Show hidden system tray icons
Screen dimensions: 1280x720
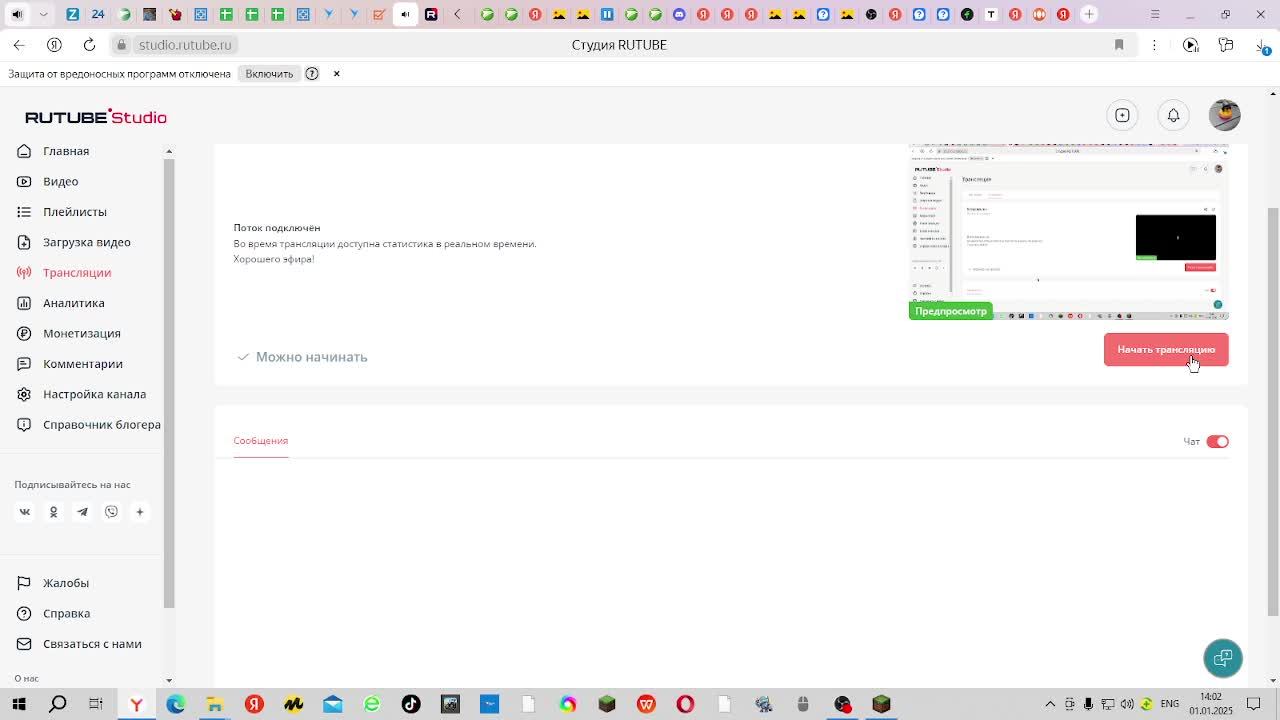pos(1050,704)
